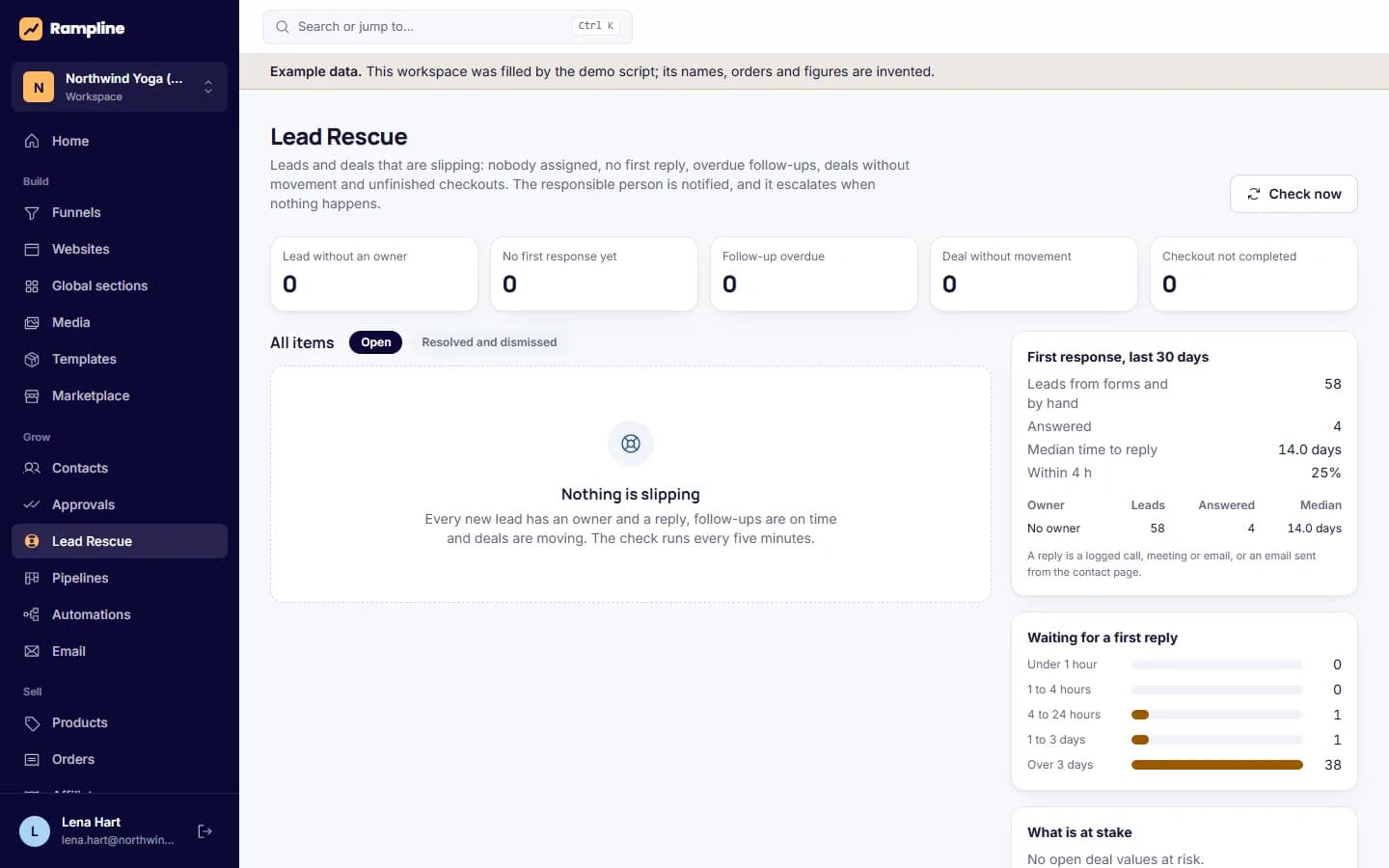Image resolution: width=1389 pixels, height=868 pixels.
Task: Open the Templates menu label
Action: coord(84,359)
